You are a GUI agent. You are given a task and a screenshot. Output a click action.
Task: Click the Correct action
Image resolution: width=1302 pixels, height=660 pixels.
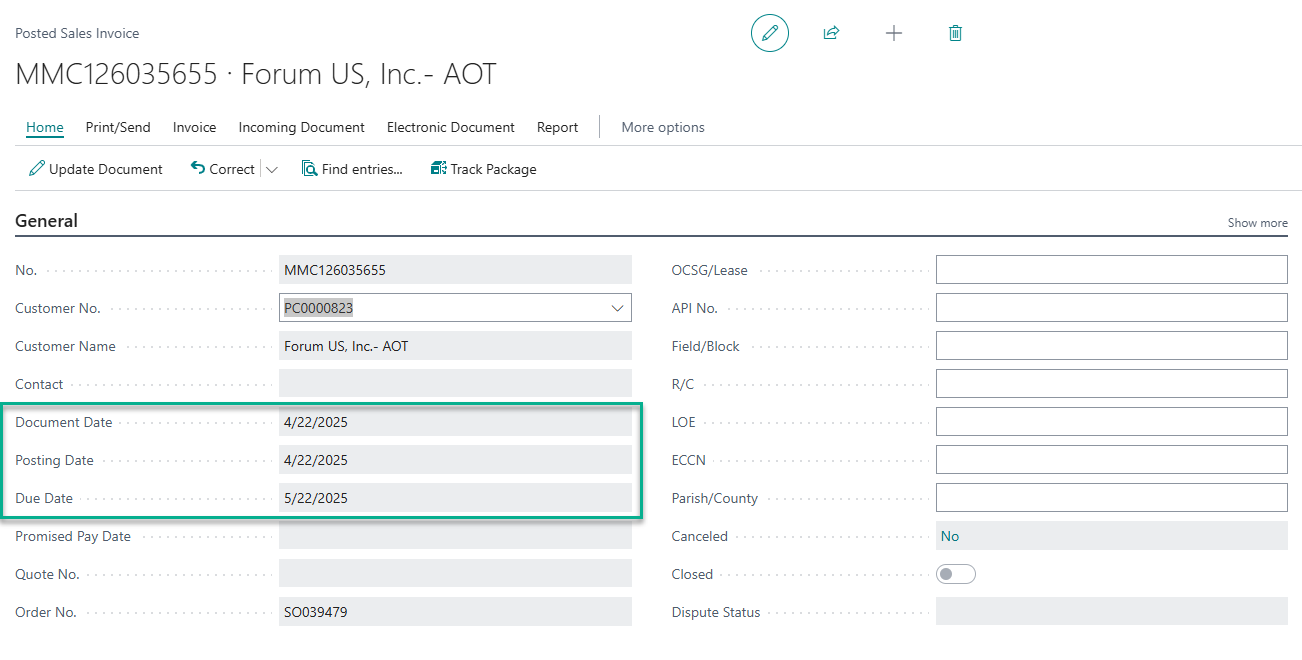pos(222,169)
